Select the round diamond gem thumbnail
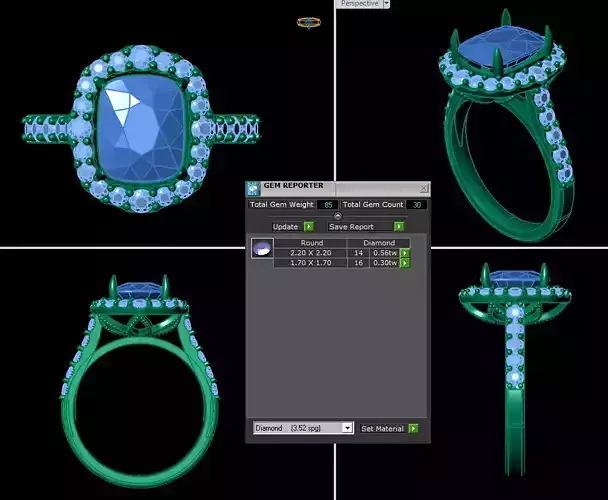Screen dimensions: 608x500 262,249
